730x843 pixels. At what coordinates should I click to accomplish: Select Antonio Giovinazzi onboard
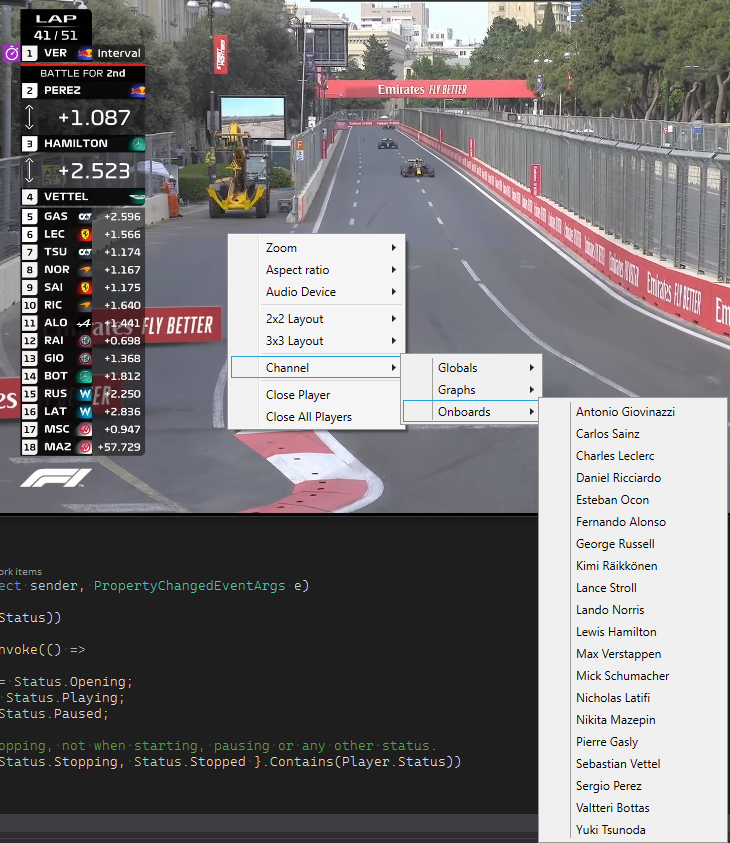[633, 412]
